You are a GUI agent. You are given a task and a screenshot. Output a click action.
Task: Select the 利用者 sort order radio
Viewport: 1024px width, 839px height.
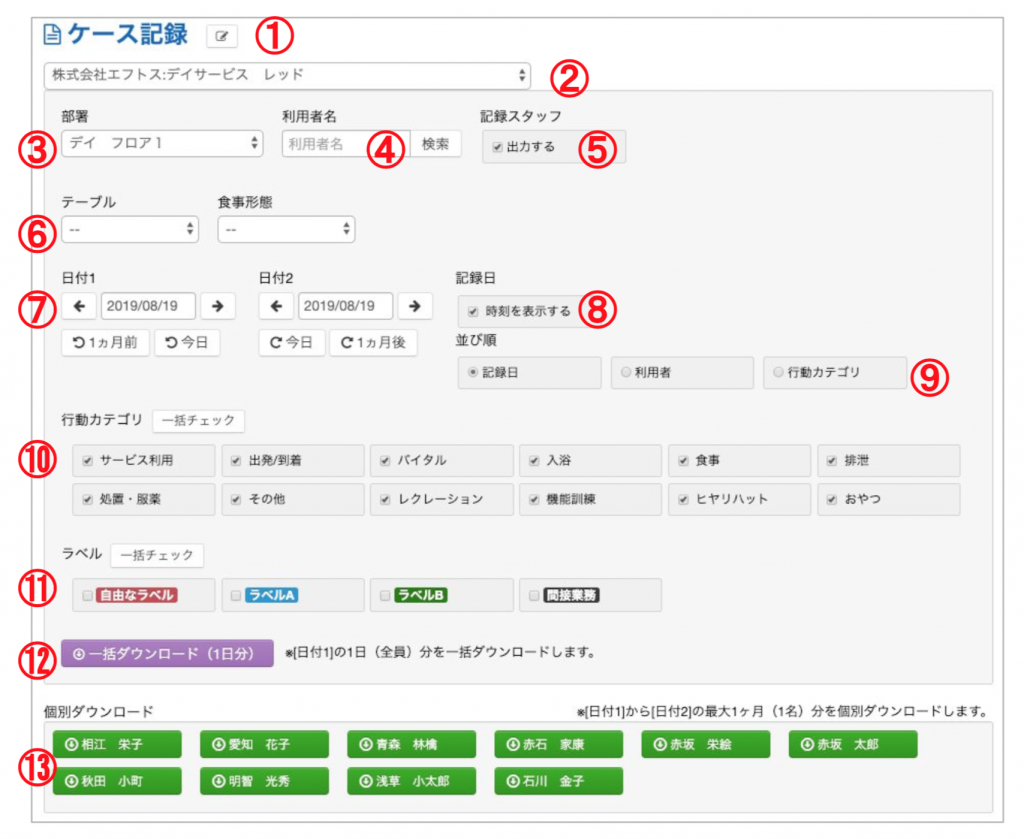(626, 372)
